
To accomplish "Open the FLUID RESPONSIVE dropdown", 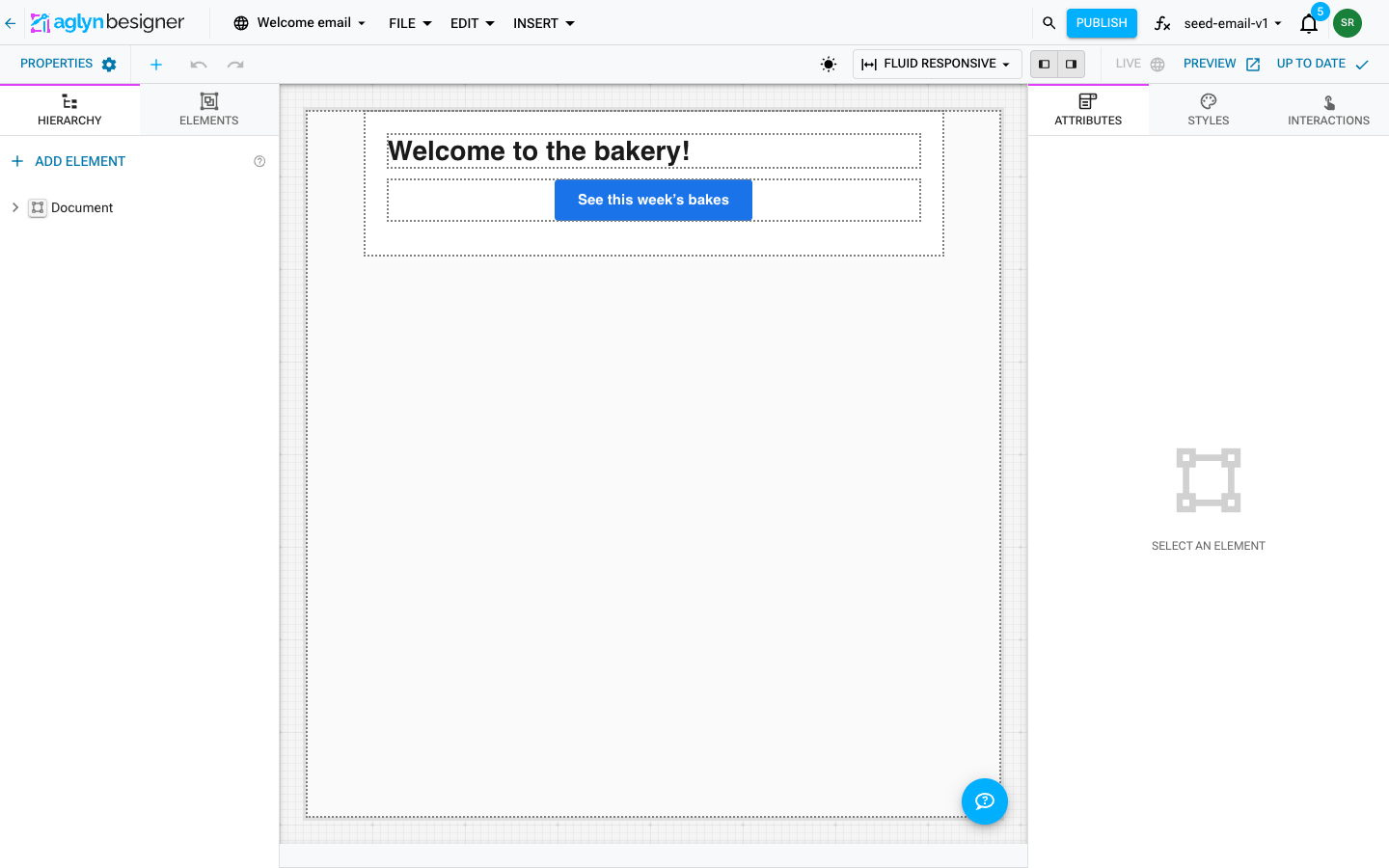I will click(937, 64).
